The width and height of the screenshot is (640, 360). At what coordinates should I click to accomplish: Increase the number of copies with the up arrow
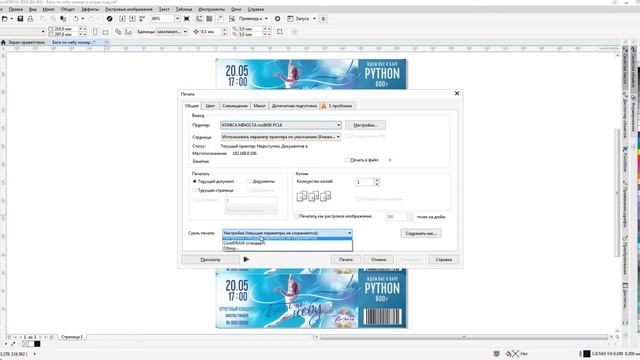pos(377,180)
